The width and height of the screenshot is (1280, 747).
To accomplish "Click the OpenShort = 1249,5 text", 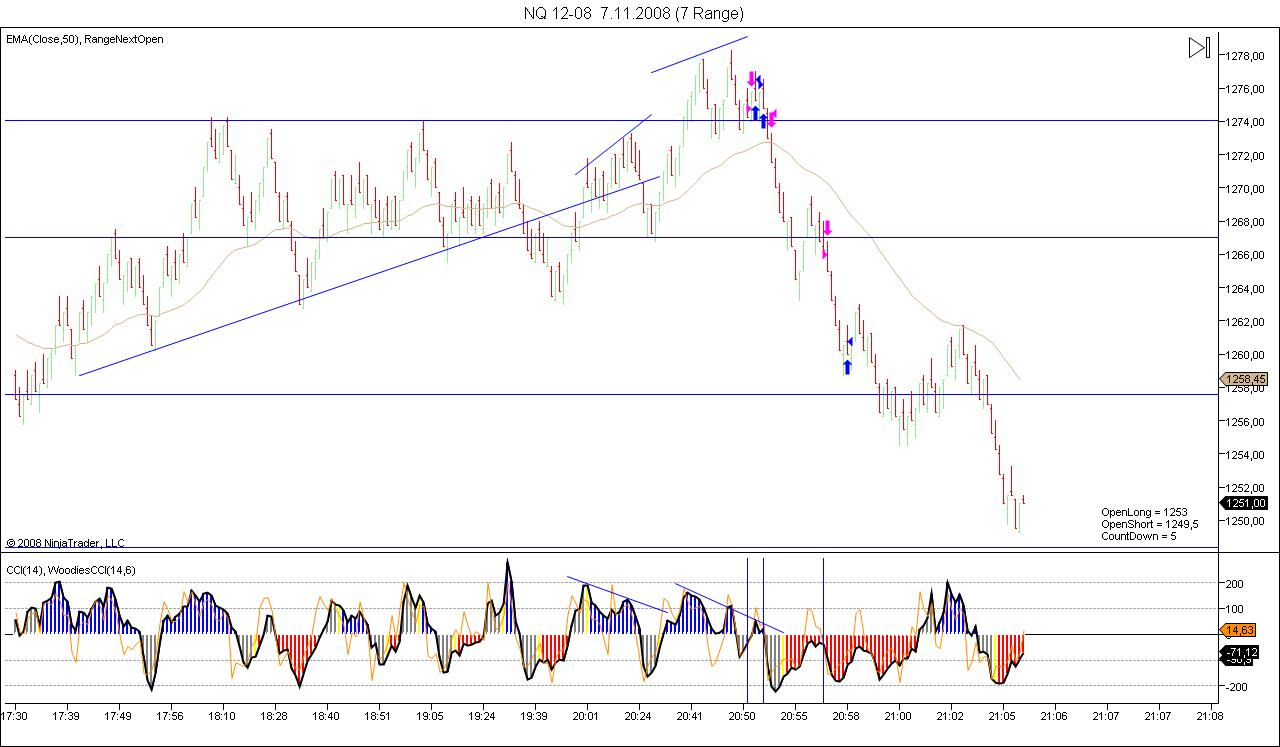I will pos(1148,524).
